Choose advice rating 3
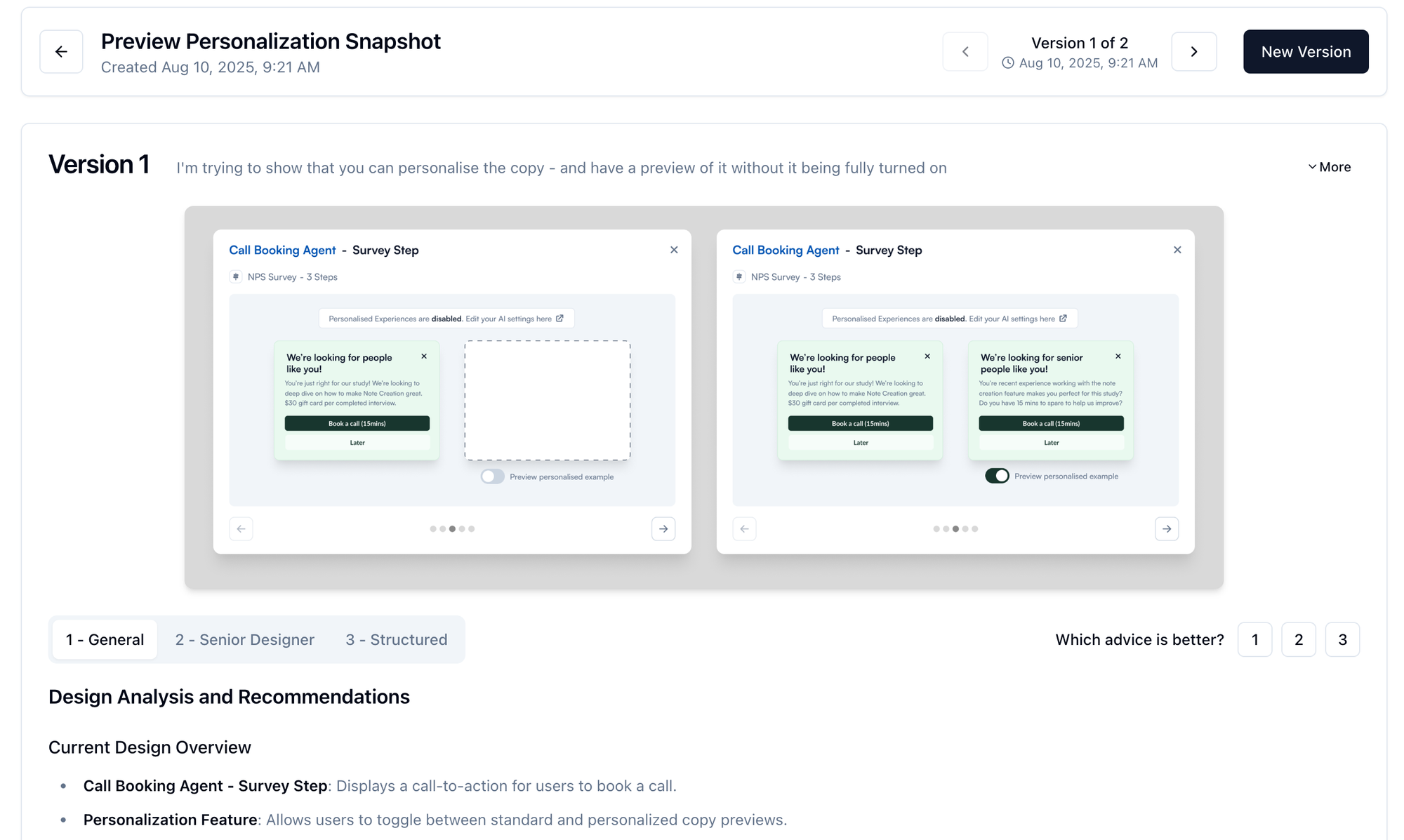Screen dimensions: 1404x840 pyautogui.click(x=1342, y=639)
